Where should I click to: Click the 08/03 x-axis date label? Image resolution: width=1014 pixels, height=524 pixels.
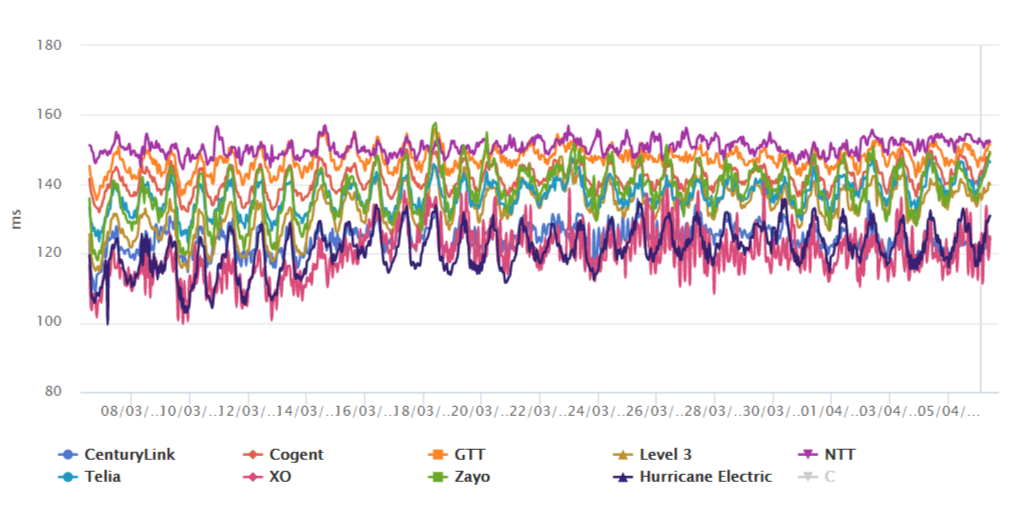pyautogui.click(x=129, y=411)
